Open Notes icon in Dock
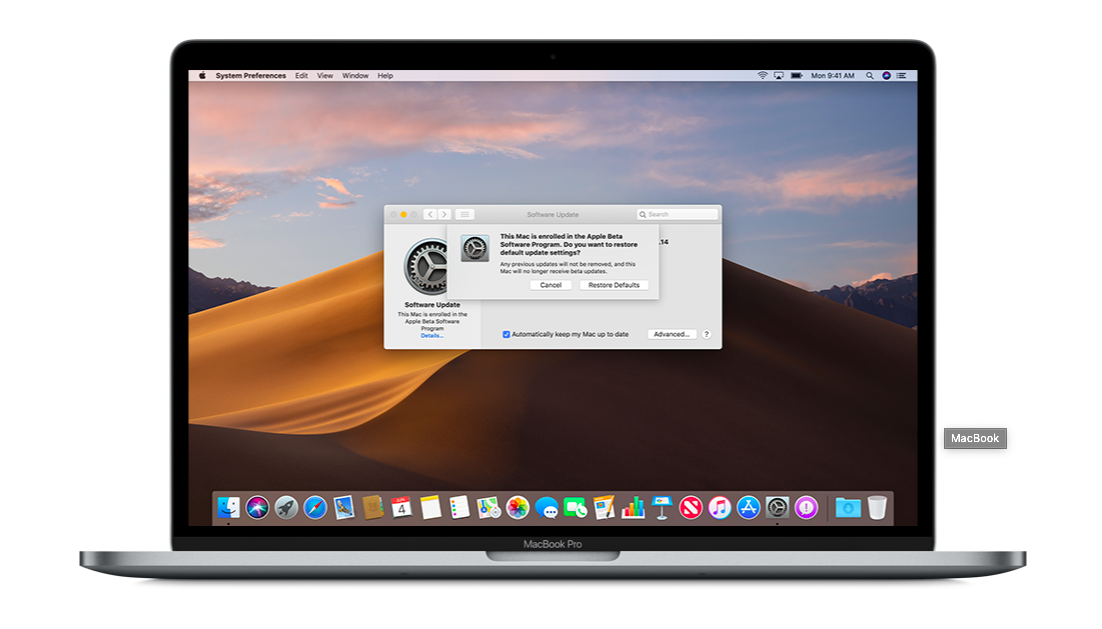This screenshot has height=629, width=1102. click(430, 507)
